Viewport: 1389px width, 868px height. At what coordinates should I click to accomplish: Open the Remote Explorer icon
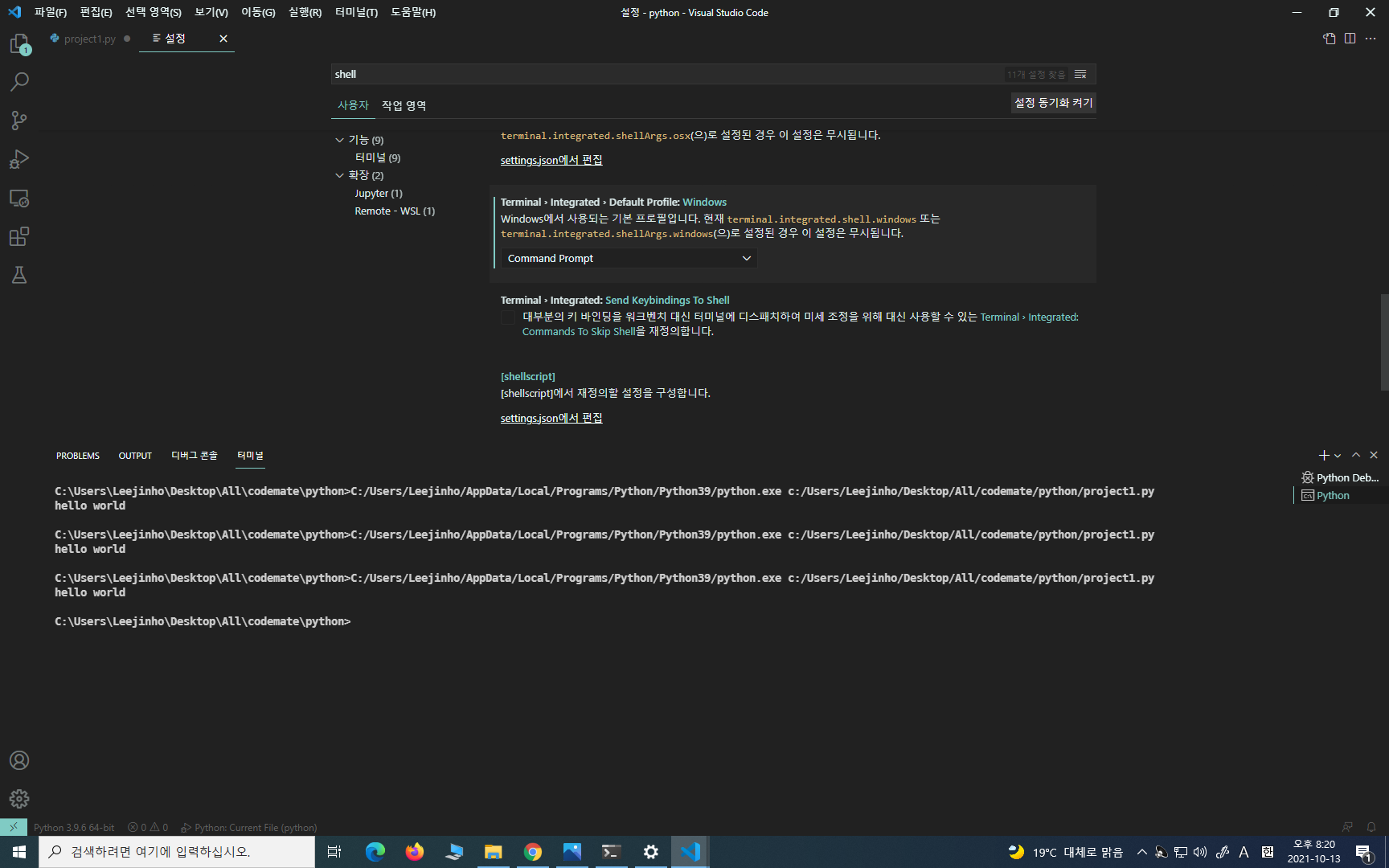[x=19, y=198]
